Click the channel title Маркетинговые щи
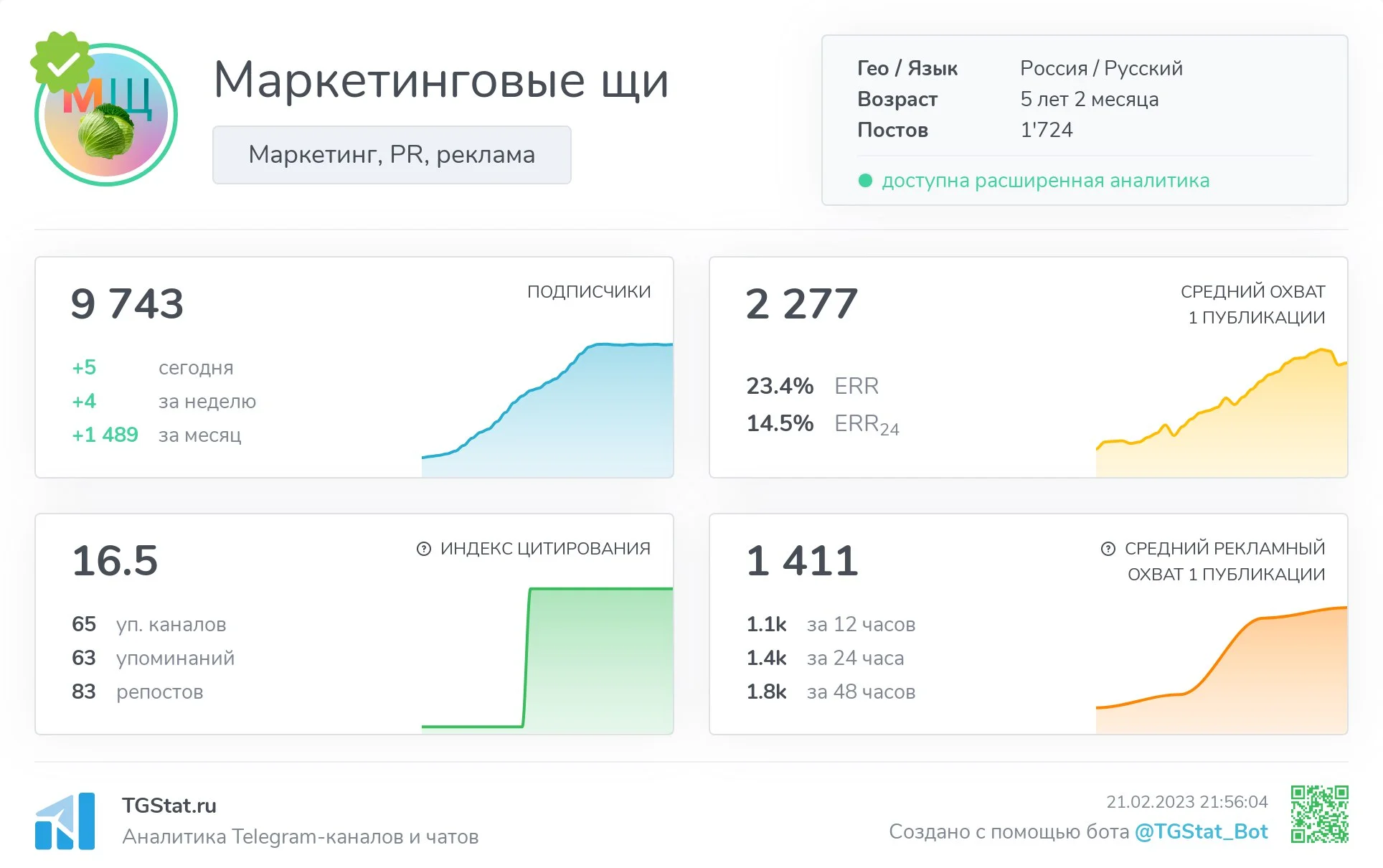 point(441,80)
